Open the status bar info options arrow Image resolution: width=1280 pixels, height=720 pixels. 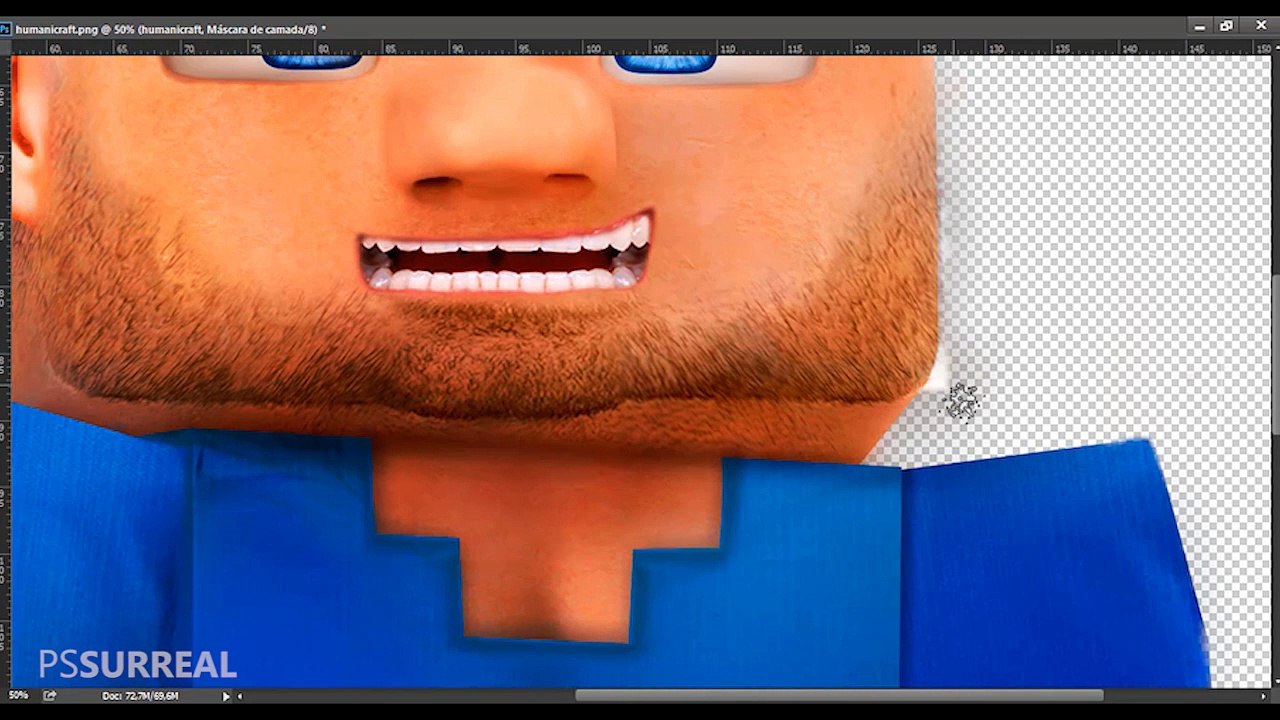[226, 696]
